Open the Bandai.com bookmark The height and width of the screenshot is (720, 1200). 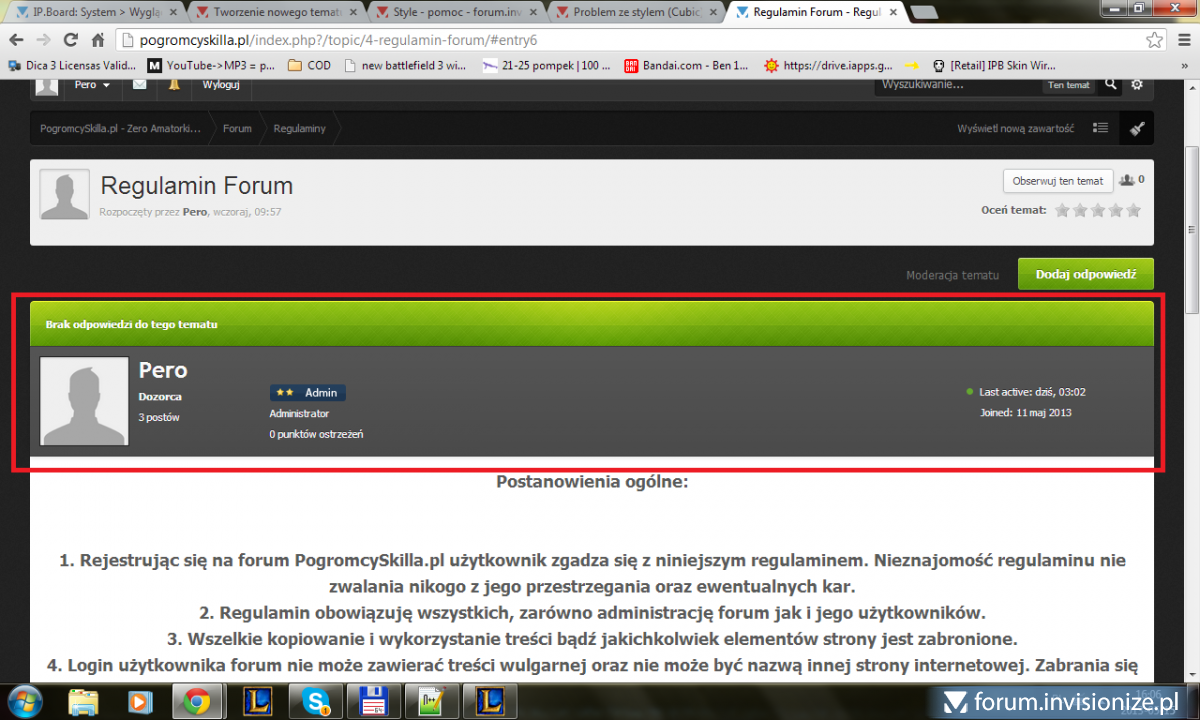pos(686,65)
